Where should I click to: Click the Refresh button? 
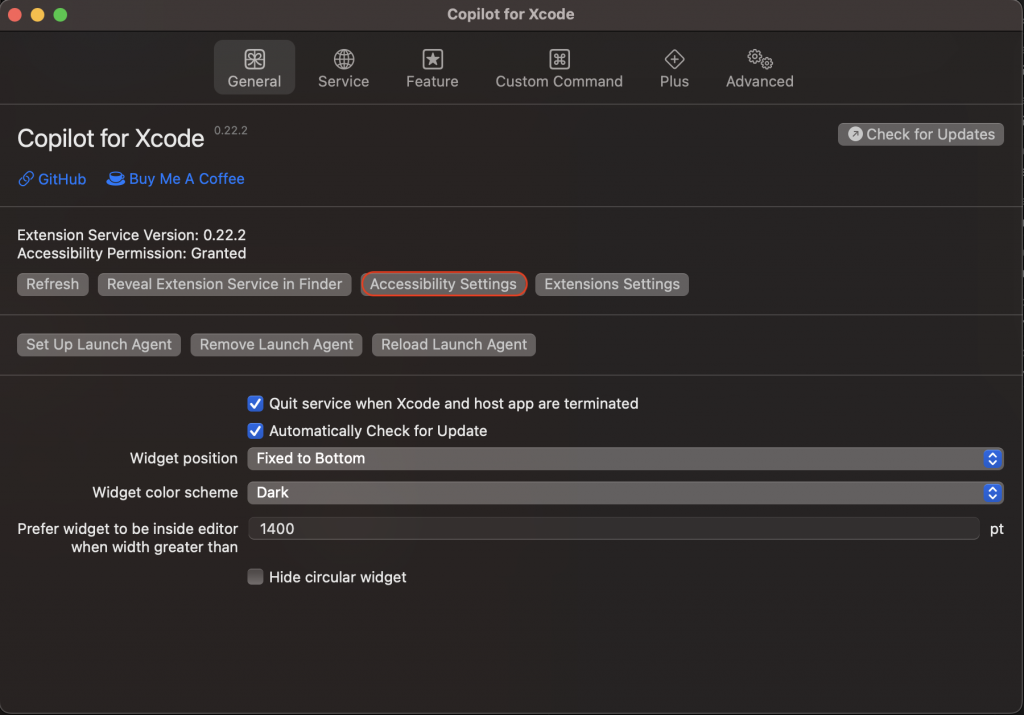click(53, 284)
